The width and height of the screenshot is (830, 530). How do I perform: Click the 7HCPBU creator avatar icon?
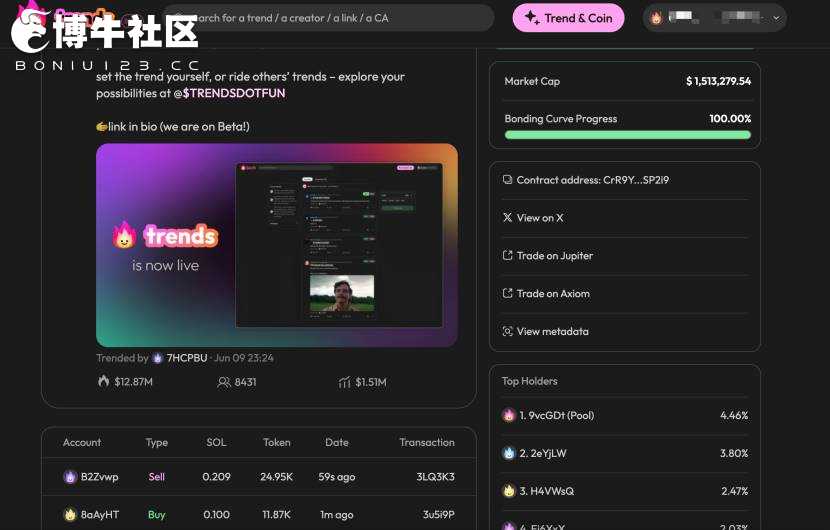[157, 358]
